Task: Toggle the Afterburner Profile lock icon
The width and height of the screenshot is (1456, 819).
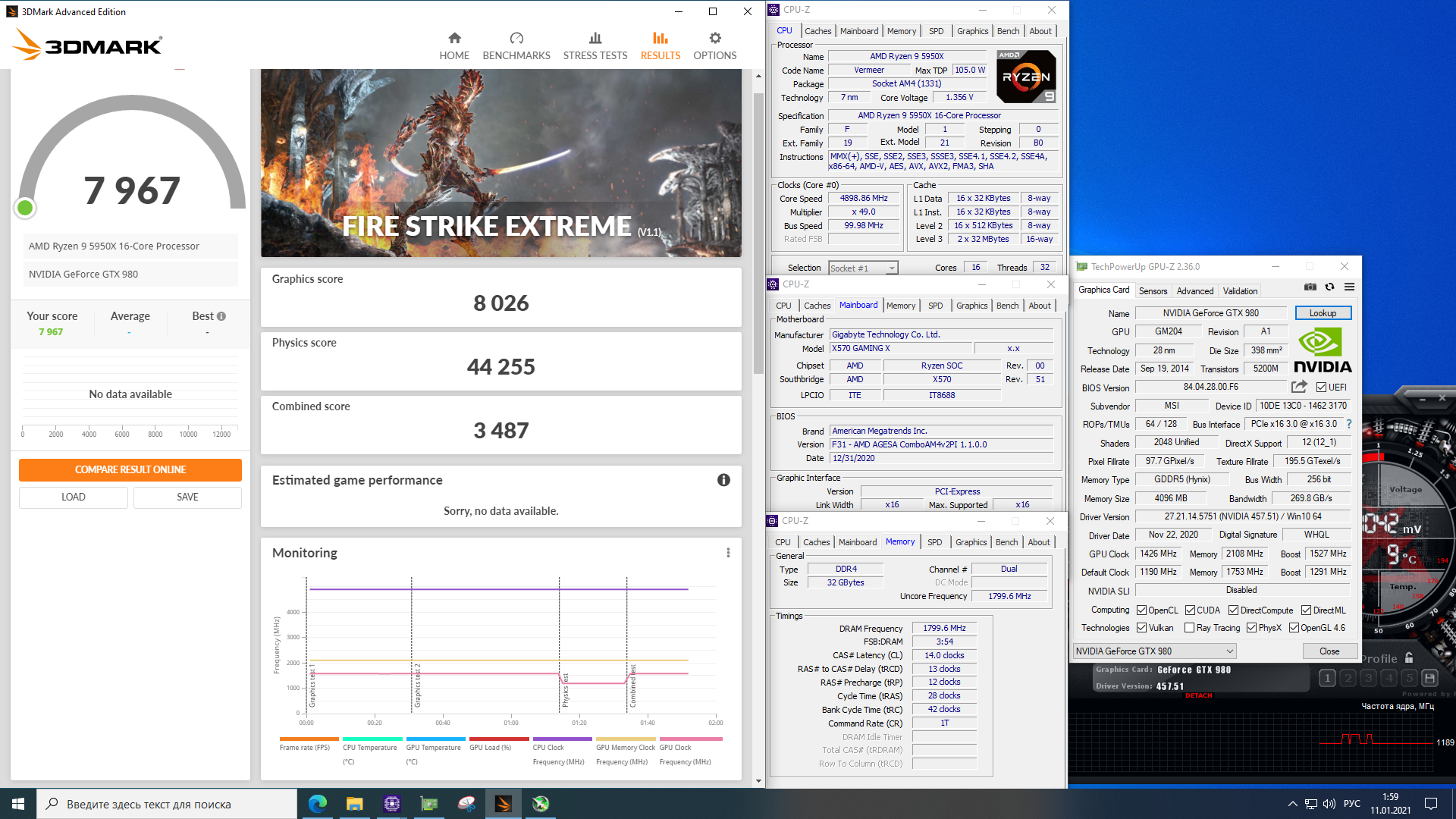Action: pyautogui.click(x=1409, y=658)
